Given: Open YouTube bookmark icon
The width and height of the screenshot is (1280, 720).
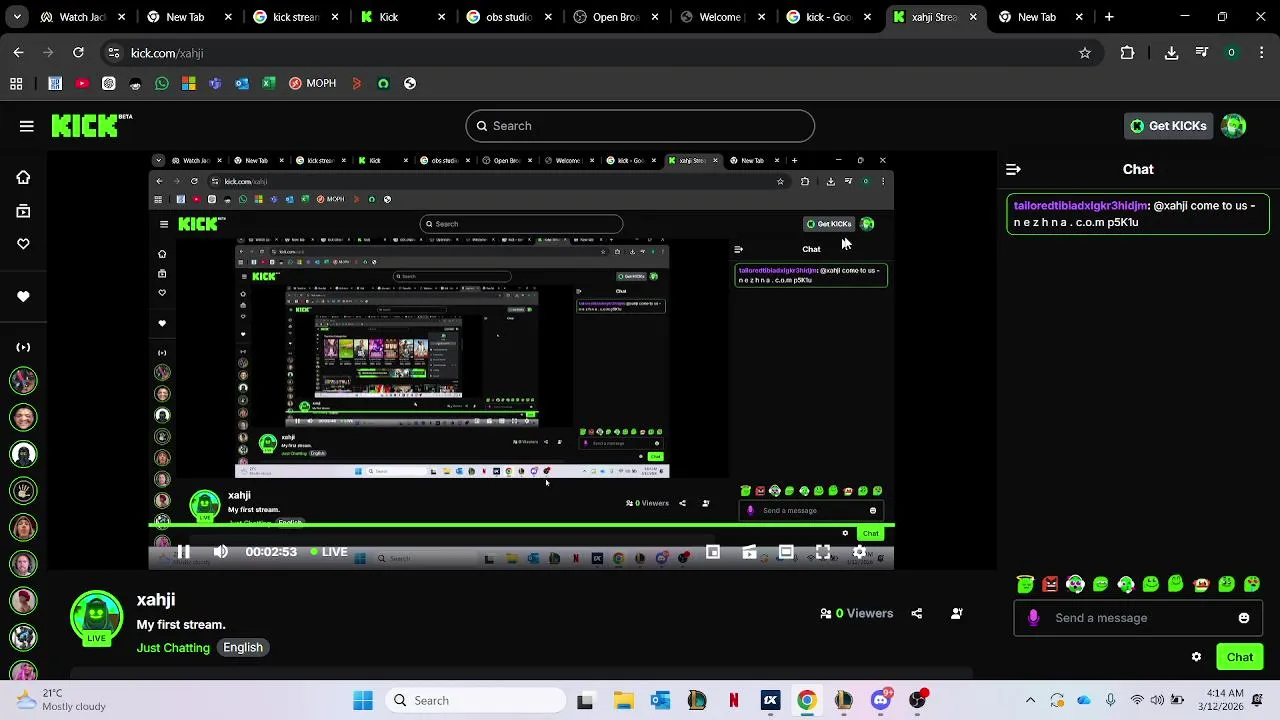Looking at the screenshot, I should [82, 84].
